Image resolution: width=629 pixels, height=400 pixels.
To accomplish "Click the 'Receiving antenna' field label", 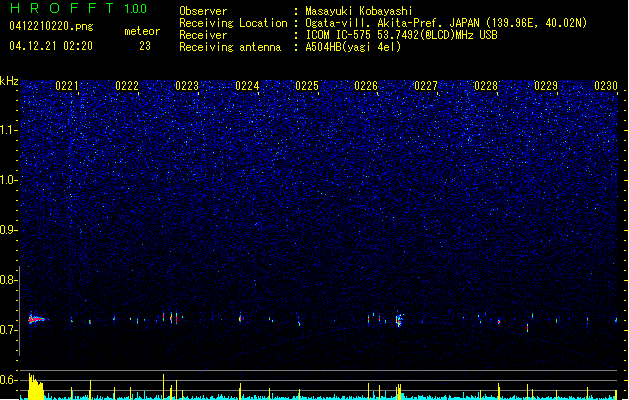I will click(x=230, y=47).
